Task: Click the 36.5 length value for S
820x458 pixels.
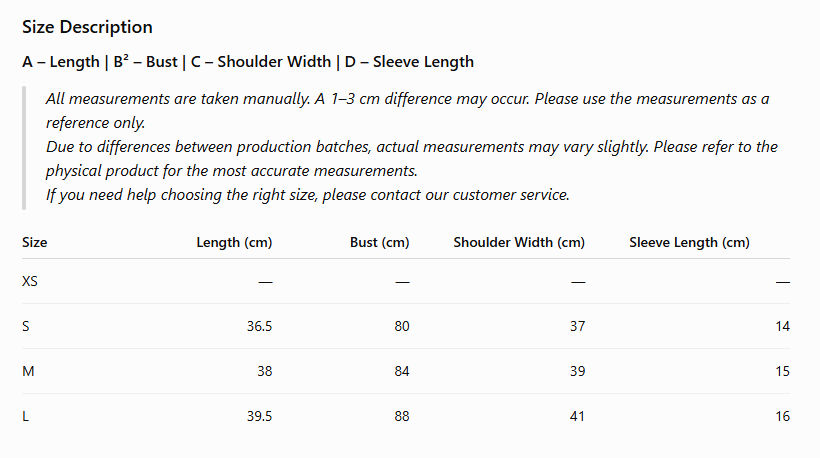Action: click(259, 326)
